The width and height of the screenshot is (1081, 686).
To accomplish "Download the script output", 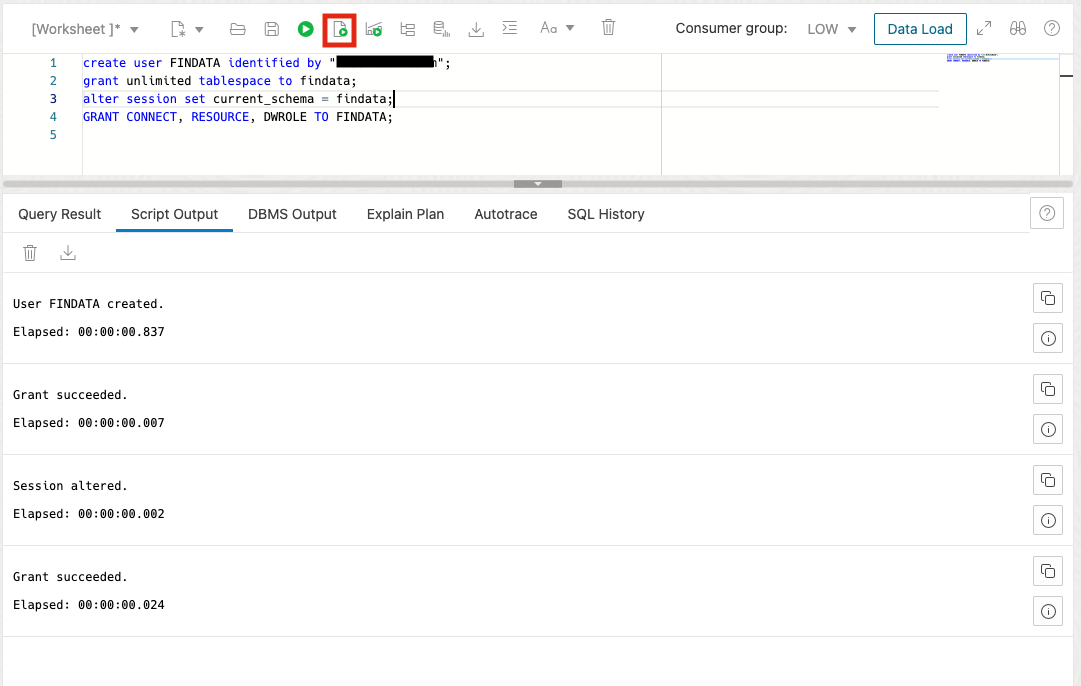I will click(68, 253).
